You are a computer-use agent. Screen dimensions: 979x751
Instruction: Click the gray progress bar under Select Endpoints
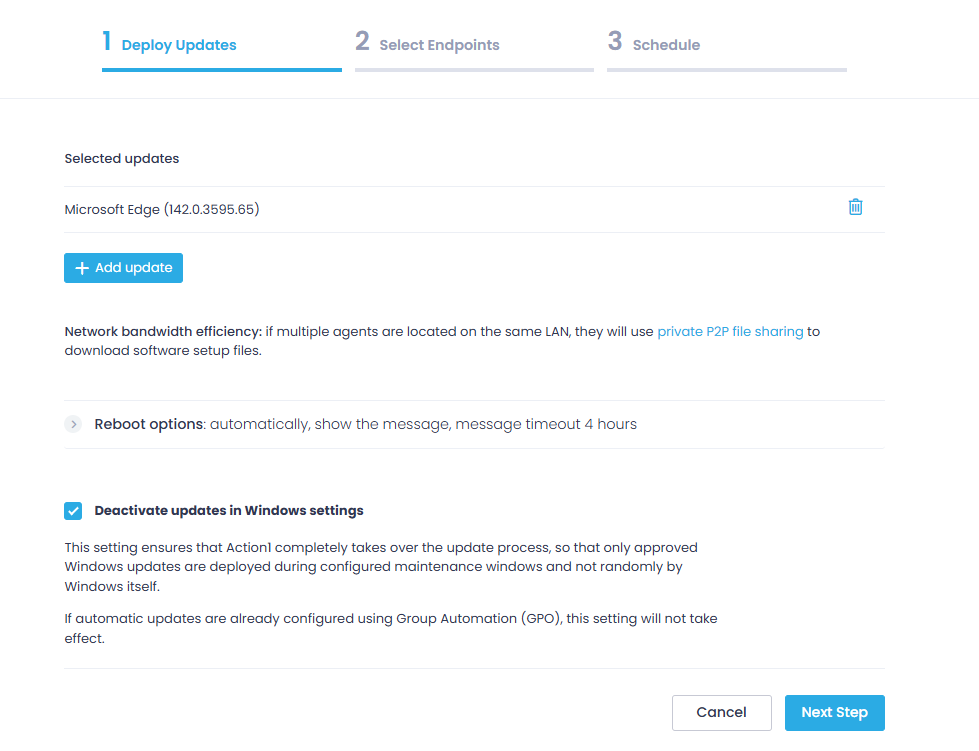[x=474, y=70]
